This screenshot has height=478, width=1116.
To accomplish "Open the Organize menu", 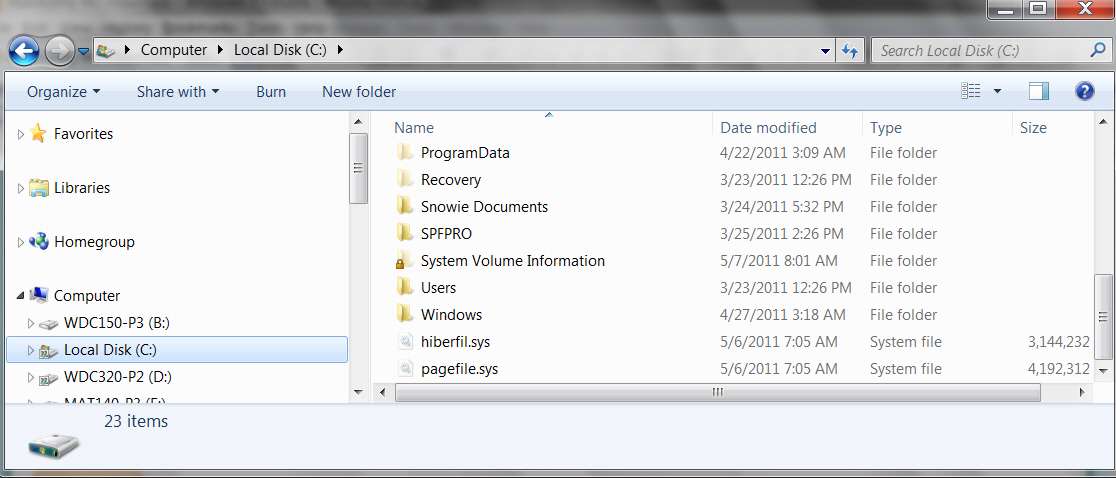I will coord(63,92).
